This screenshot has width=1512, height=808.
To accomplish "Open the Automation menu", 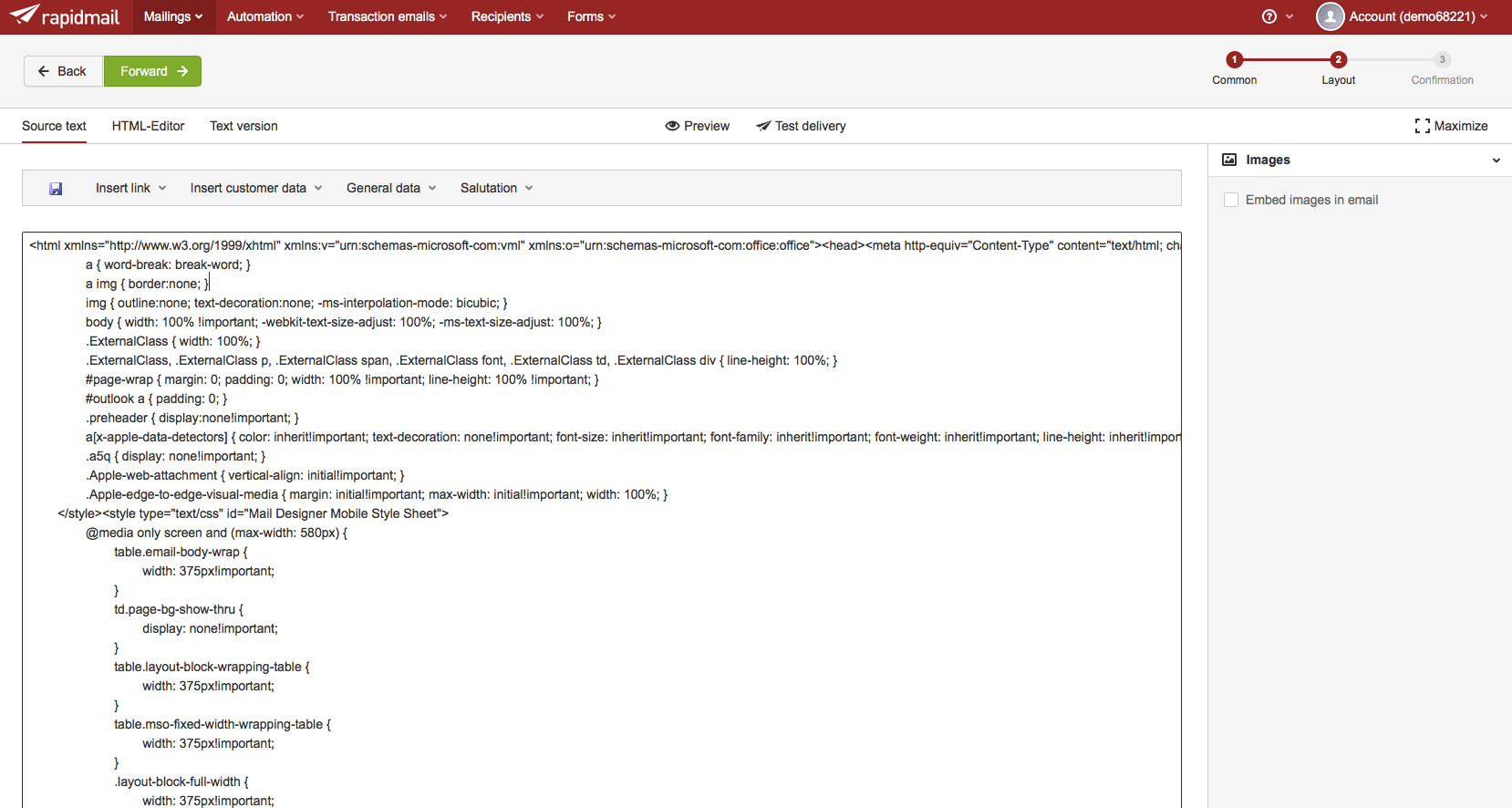I will [x=265, y=16].
